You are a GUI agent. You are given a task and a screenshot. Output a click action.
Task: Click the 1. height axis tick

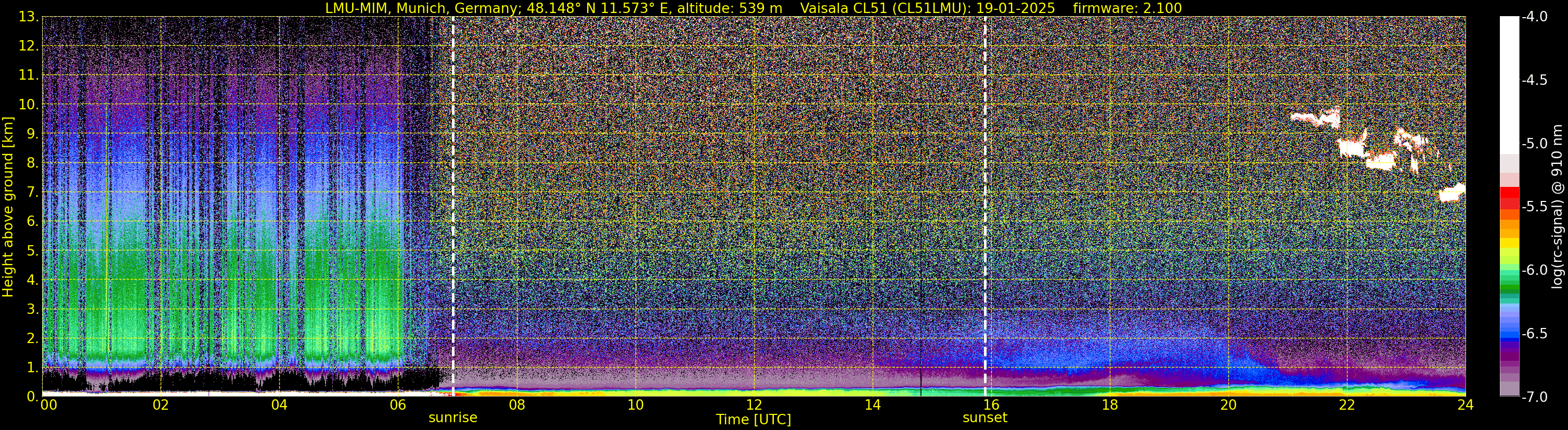click(33, 368)
